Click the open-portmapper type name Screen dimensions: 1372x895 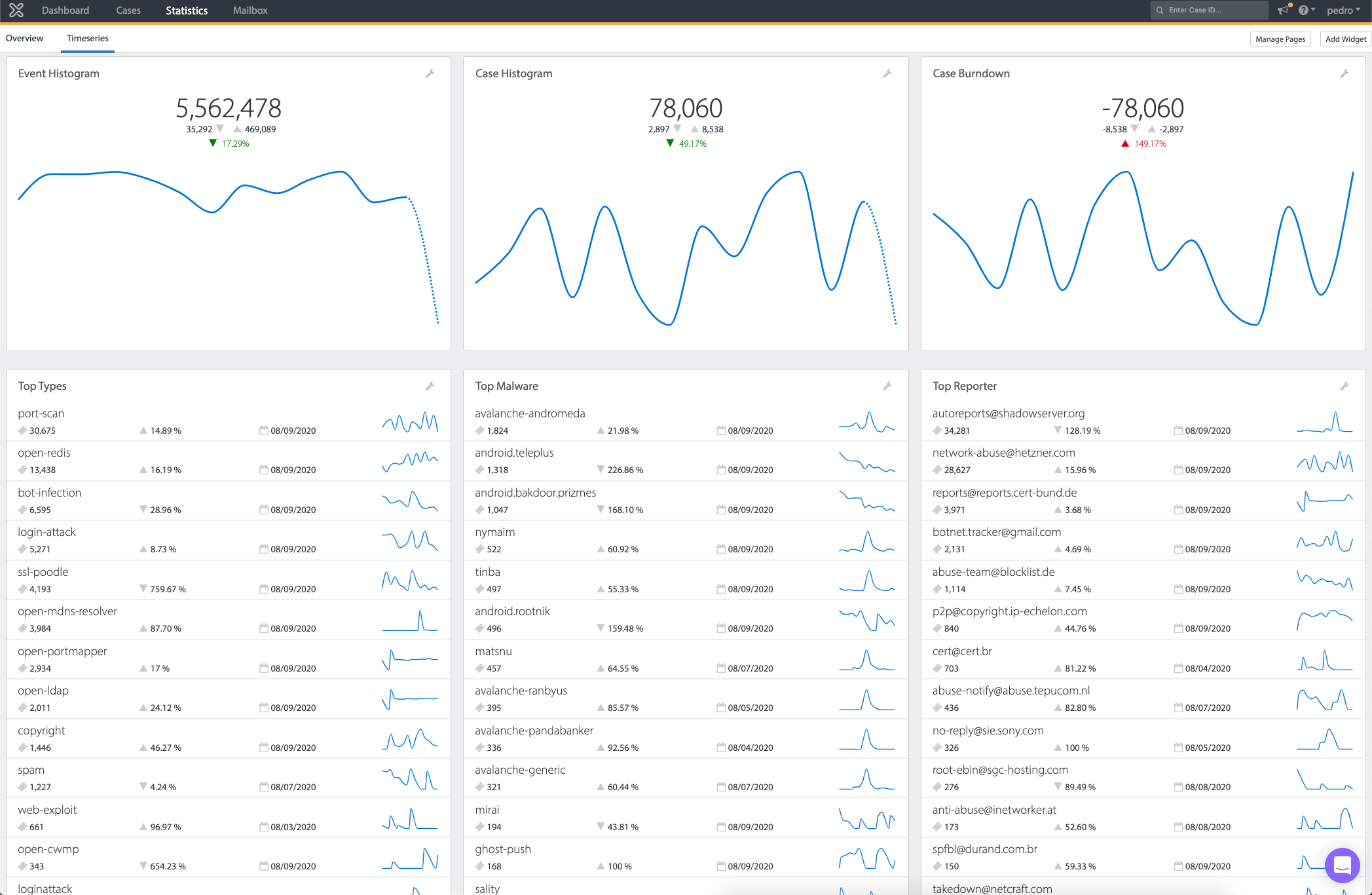tap(62, 651)
